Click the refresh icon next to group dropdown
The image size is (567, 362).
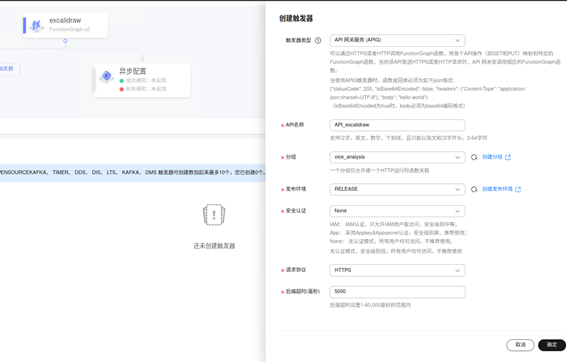[x=474, y=157]
